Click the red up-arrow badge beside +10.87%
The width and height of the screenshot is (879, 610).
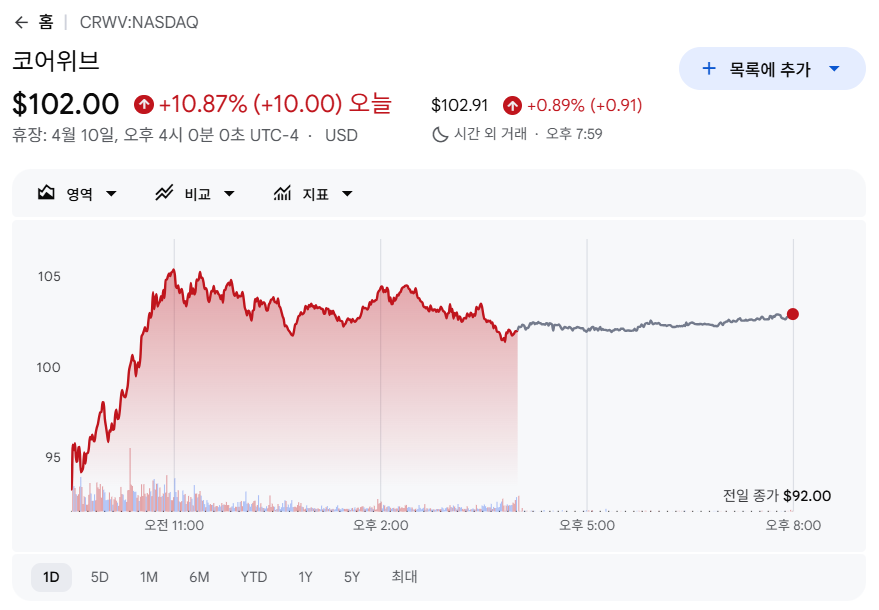click(144, 104)
